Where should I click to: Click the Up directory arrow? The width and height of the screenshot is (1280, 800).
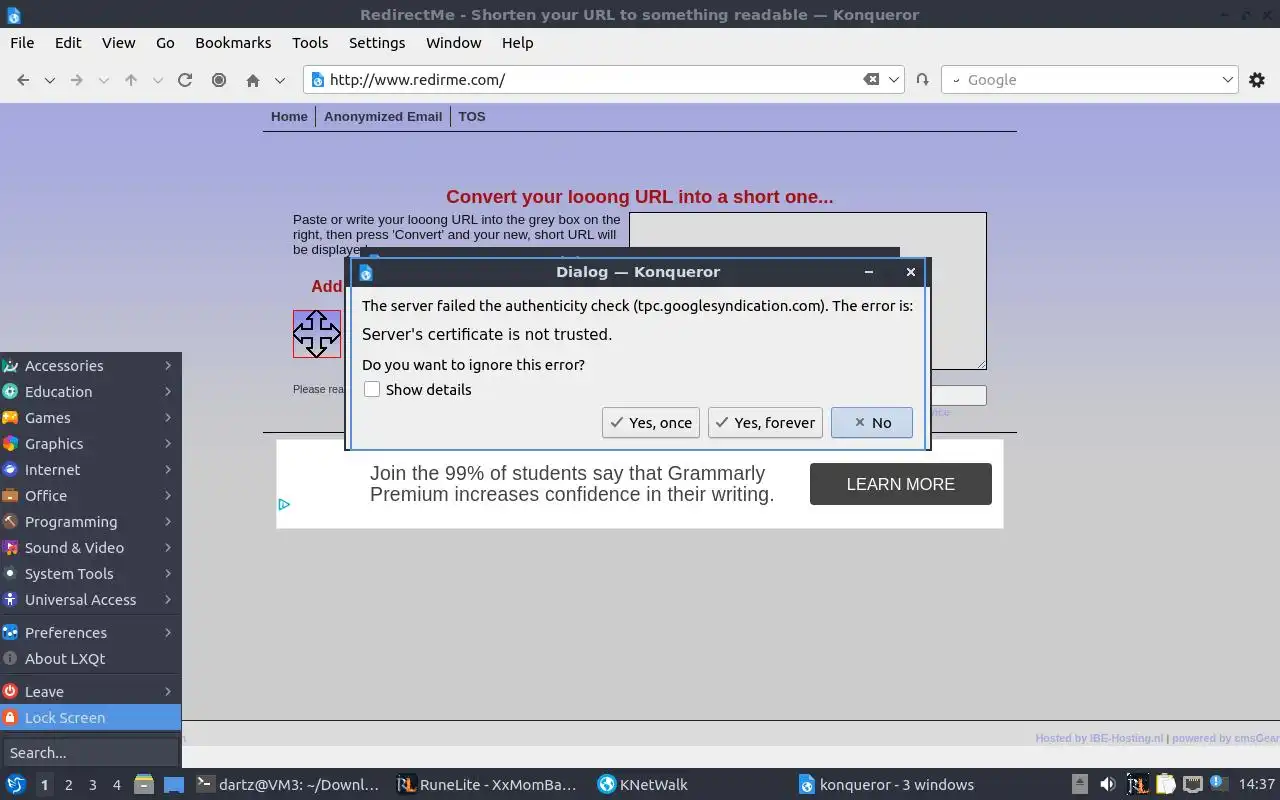coord(131,80)
